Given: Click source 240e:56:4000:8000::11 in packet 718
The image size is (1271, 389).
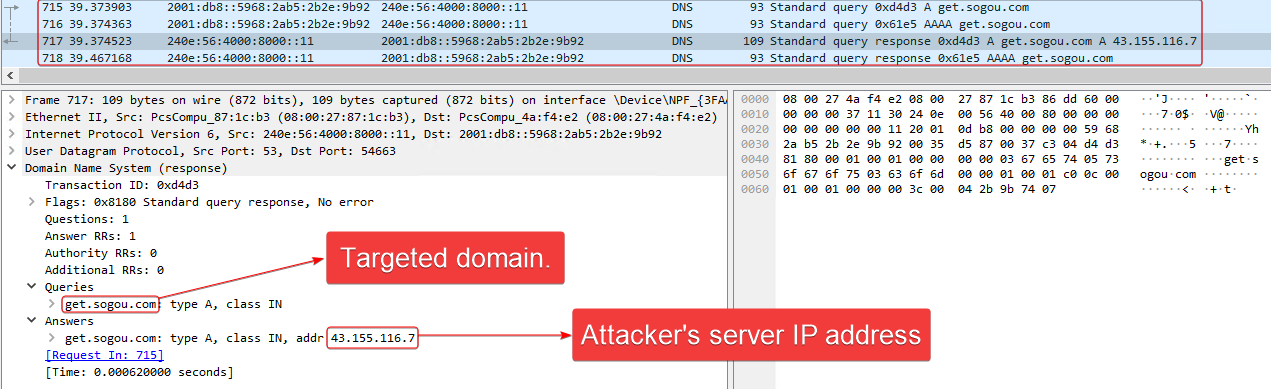Looking at the screenshot, I should tap(240, 58).
